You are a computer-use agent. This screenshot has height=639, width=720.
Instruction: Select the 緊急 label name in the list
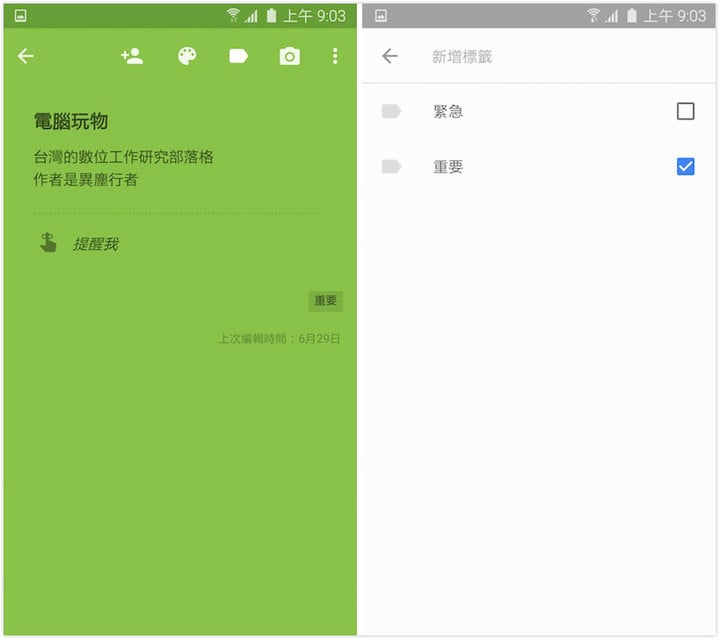coord(448,111)
